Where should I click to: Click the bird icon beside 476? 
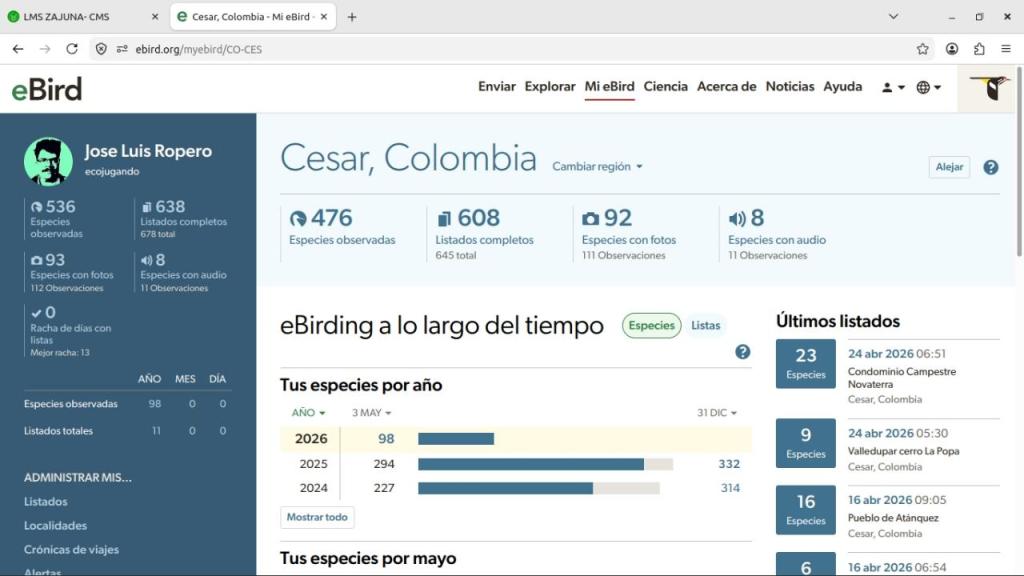coord(298,218)
